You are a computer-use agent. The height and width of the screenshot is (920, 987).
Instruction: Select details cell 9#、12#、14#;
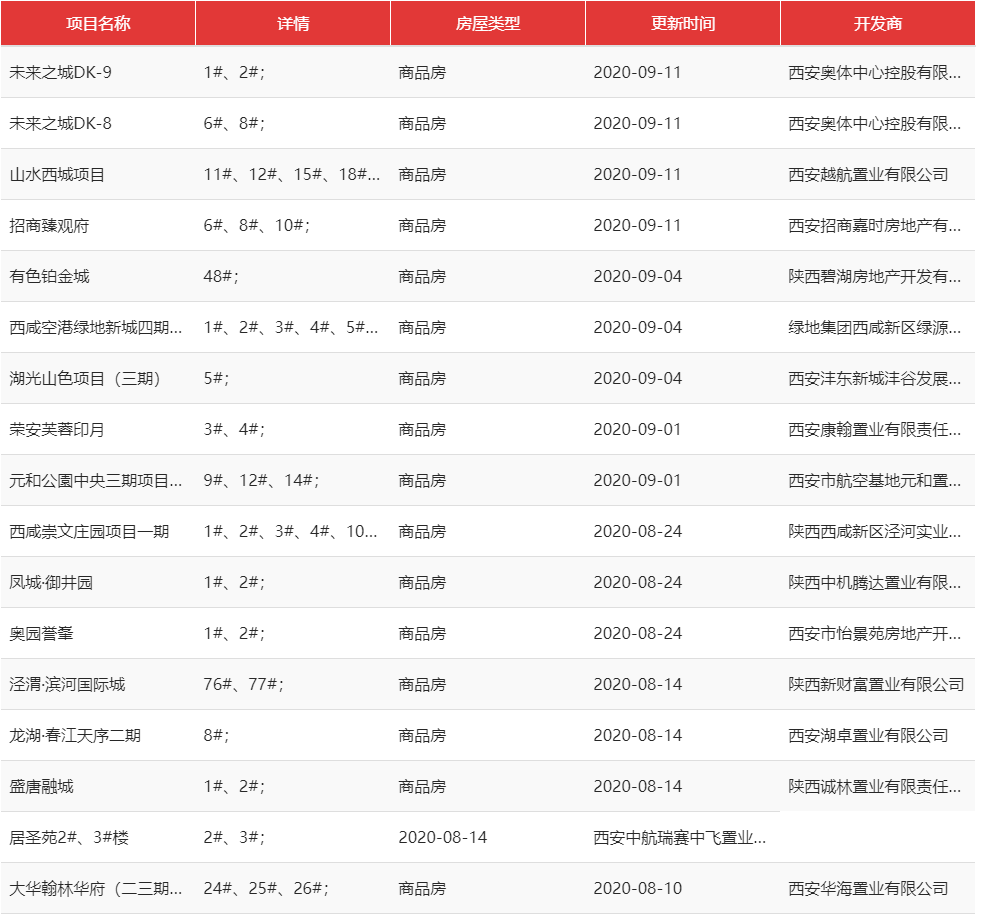[261, 480]
